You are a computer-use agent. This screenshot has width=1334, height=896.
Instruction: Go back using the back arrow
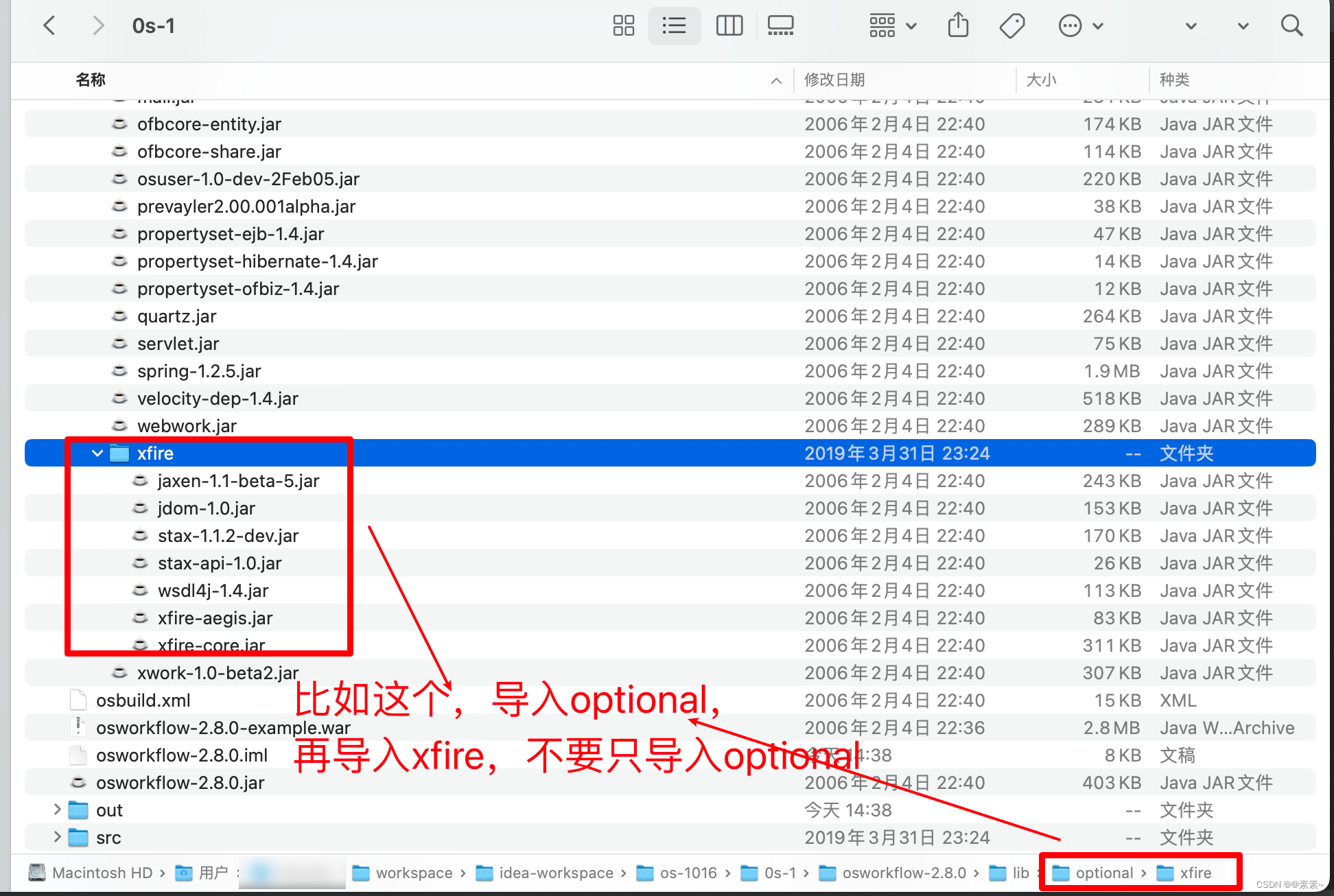49,25
